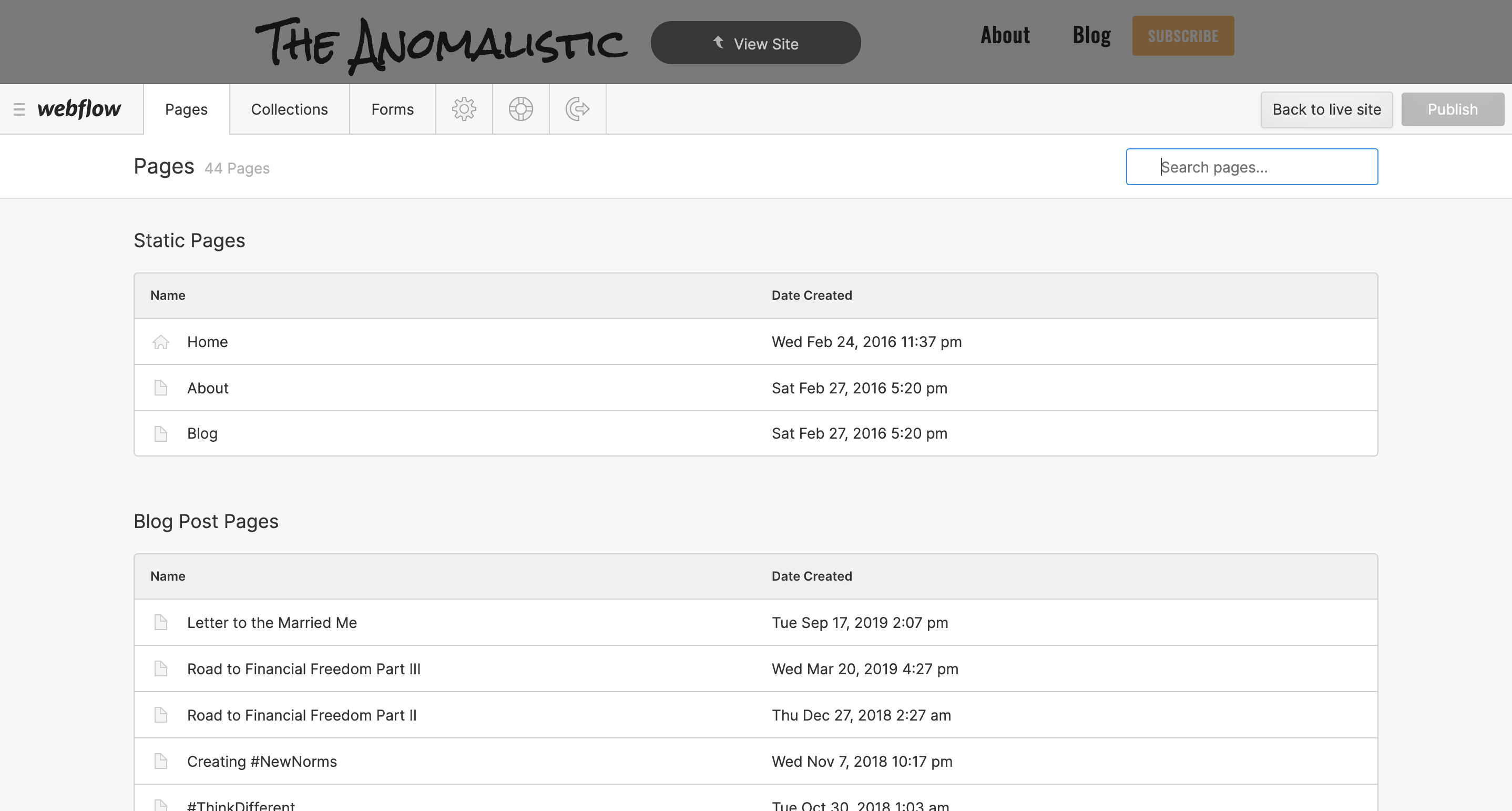Screen dimensions: 1512x811
Task: Open the help lifebuoy icon tab
Action: pyautogui.click(x=520, y=109)
